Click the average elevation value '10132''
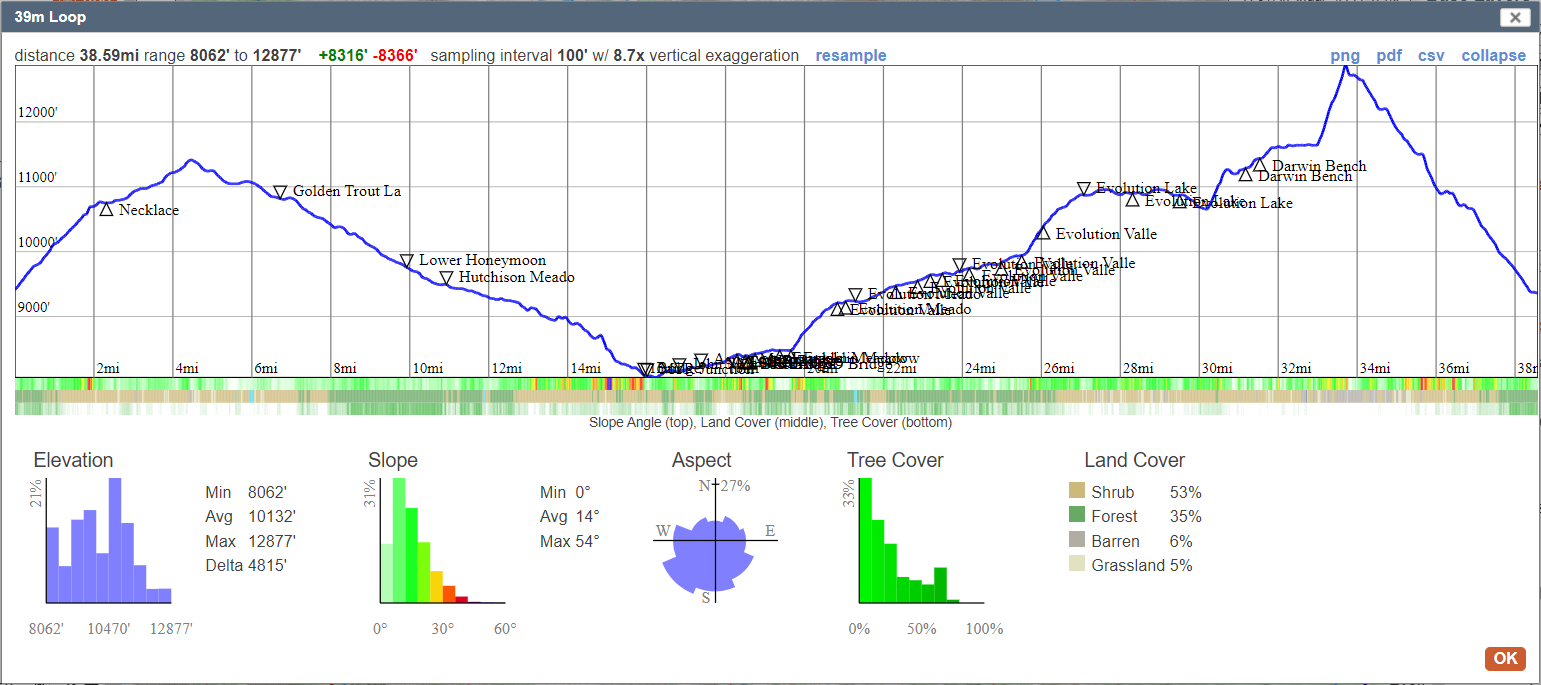The height and width of the screenshot is (685, 1541). (x=272, y=517)
